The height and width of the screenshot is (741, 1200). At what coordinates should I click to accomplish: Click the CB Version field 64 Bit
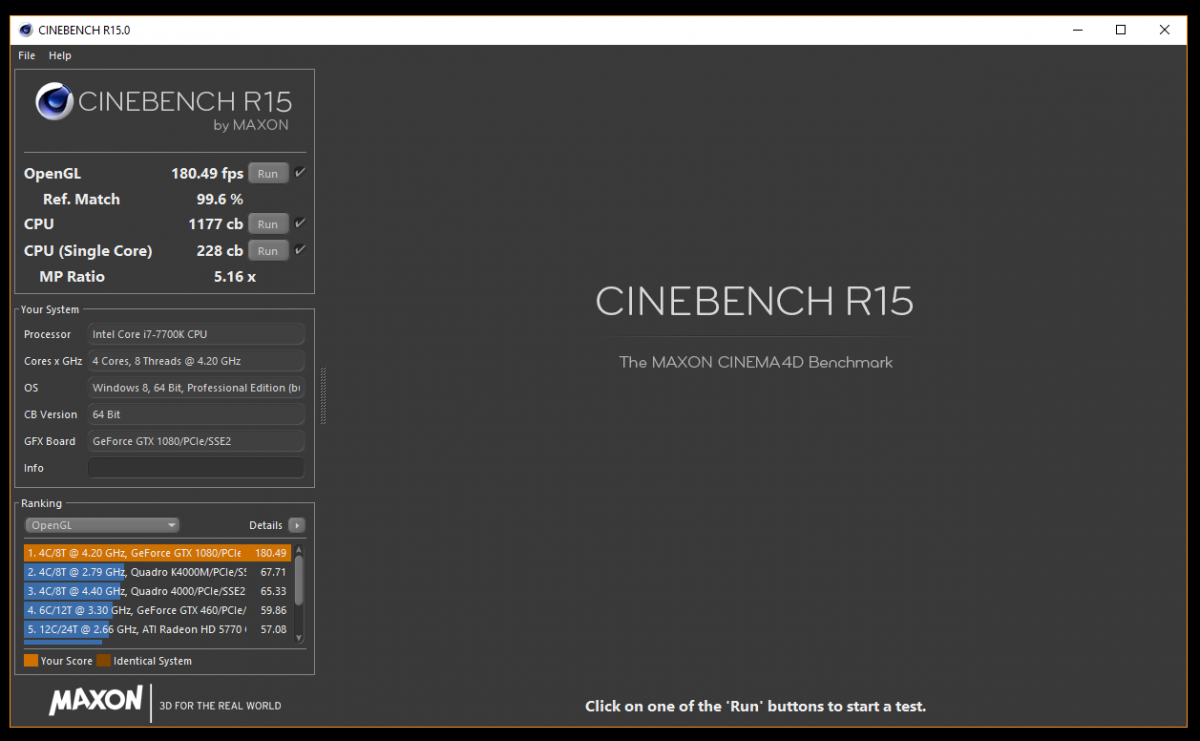(196, 414)
